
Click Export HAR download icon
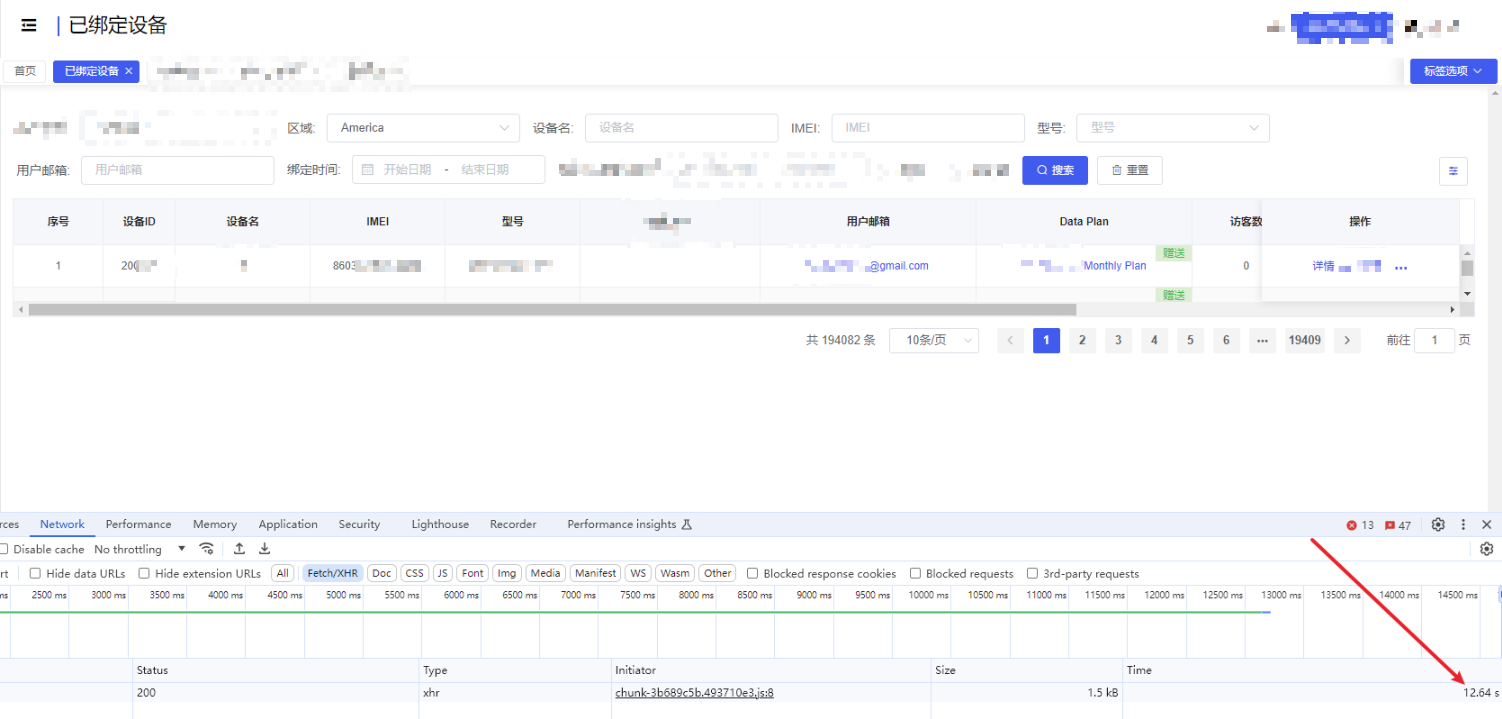pos(265,549)
